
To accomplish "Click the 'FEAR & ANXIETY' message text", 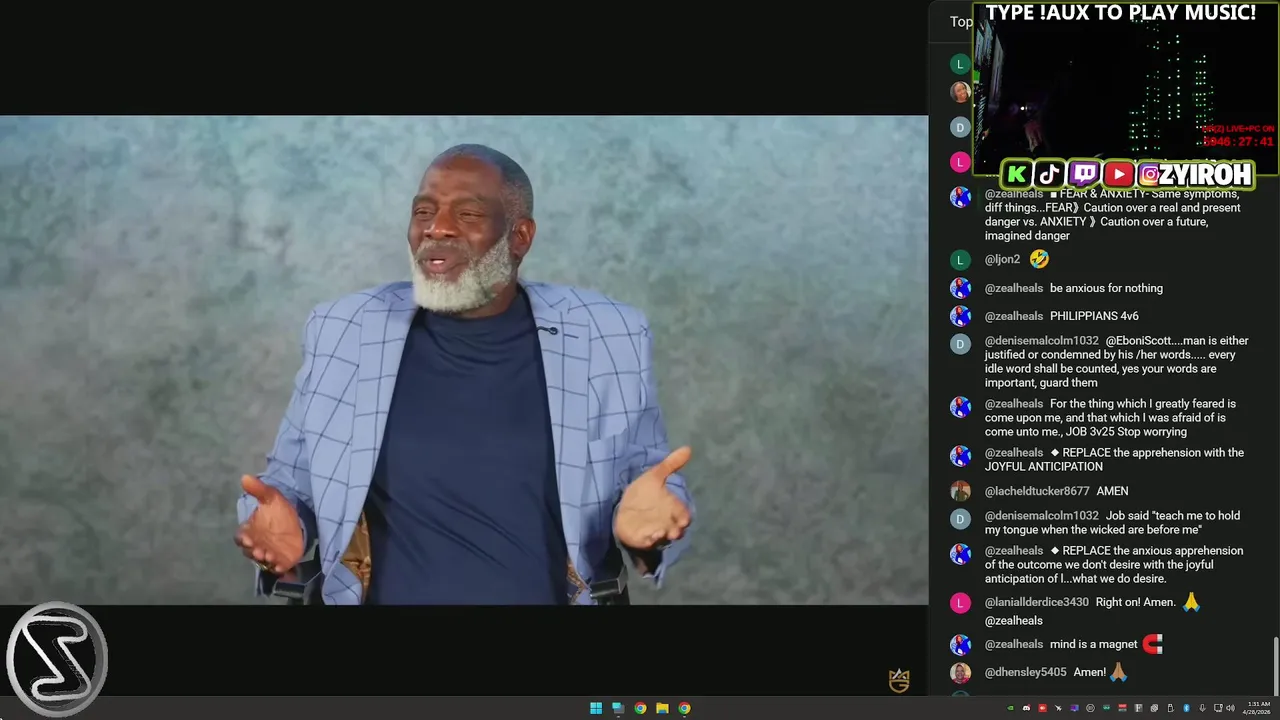I will point(1112,214).
